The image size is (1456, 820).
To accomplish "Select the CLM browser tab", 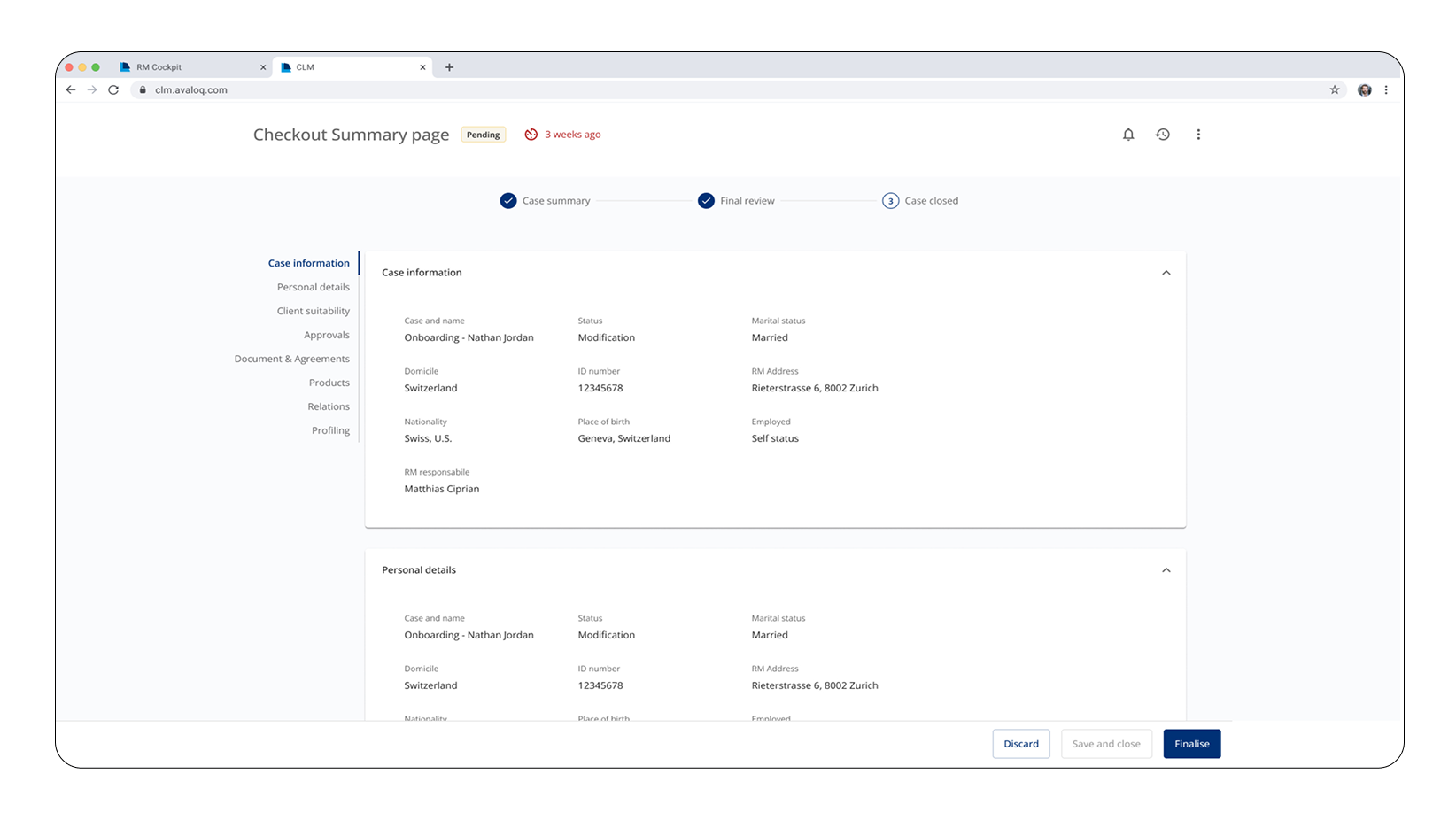I will pyautogui.click(x=352, y=67).
